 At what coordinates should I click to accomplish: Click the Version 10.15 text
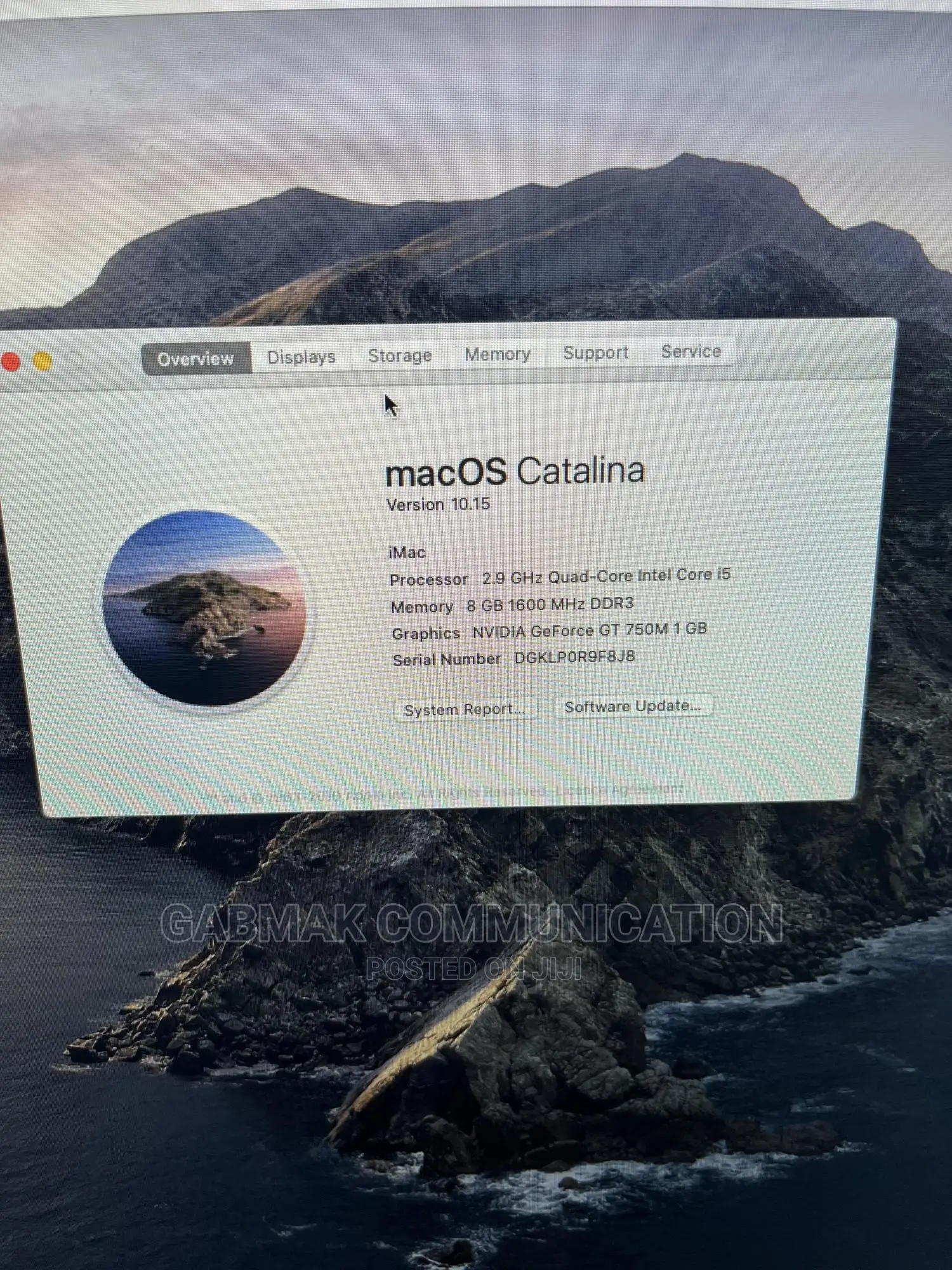[439, 504]
